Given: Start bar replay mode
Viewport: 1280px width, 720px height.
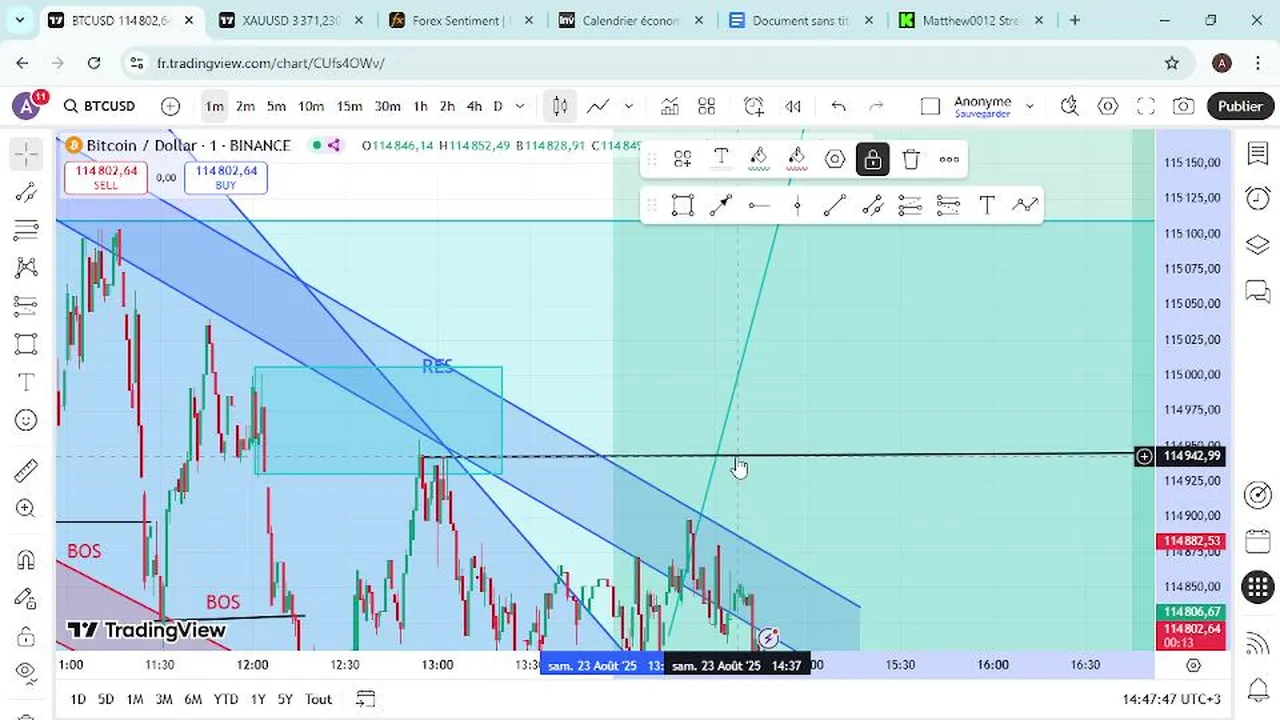Looking at the screenshot, I should pos(793,106).
